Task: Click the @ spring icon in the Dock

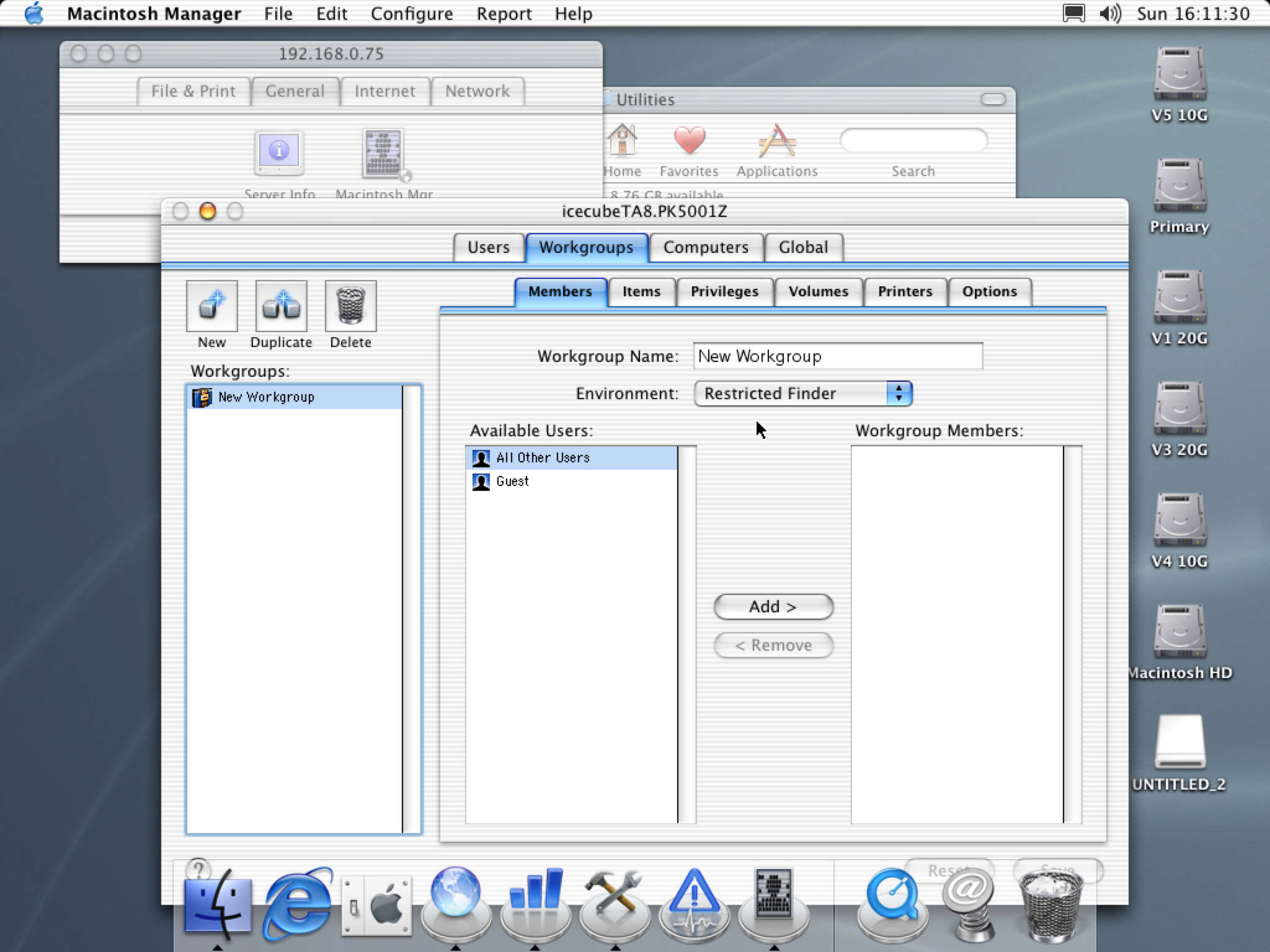Action: coord(967,906)
